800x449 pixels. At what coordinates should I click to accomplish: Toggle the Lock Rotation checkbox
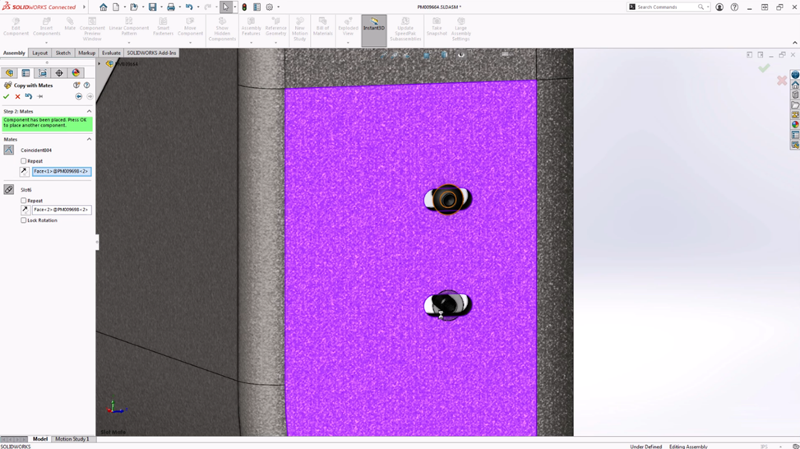24,220
